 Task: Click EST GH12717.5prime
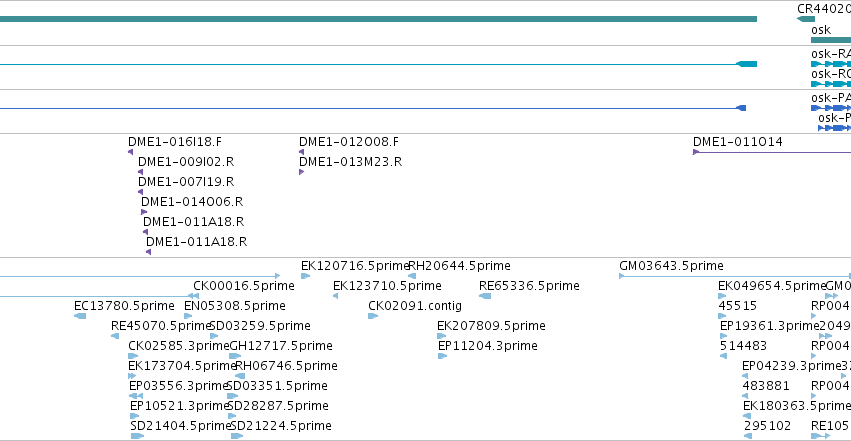[x=281, y=346]
